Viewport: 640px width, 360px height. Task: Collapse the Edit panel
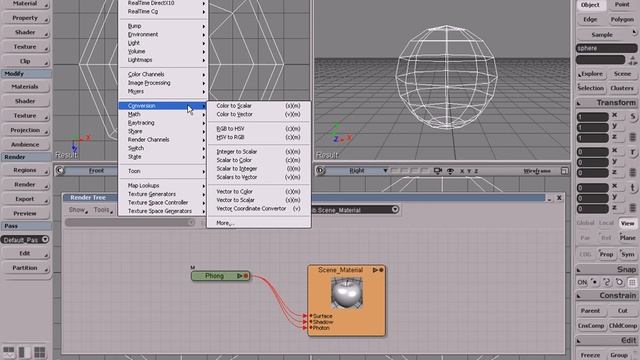click(x=579, y=340)
